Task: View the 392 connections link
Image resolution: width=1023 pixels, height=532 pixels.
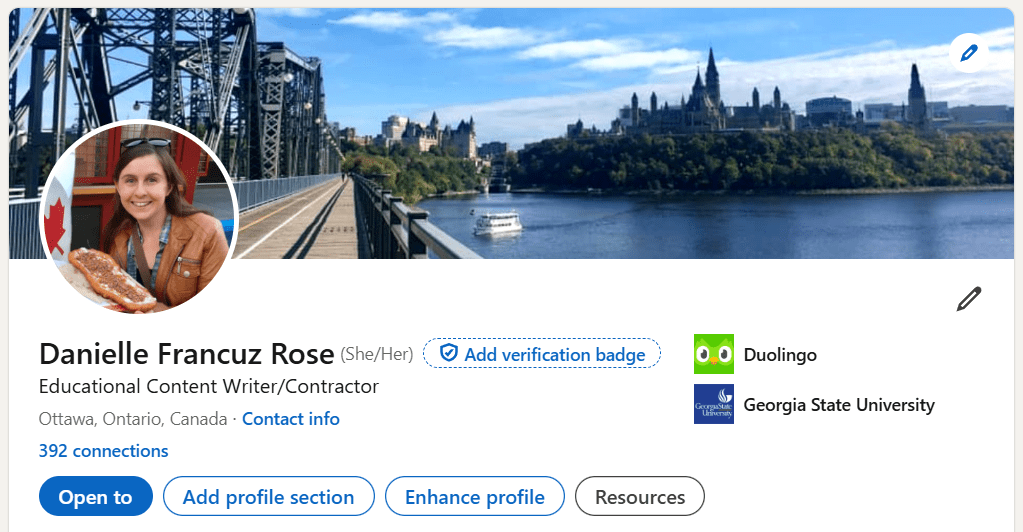Action: (x=103, y=451)
